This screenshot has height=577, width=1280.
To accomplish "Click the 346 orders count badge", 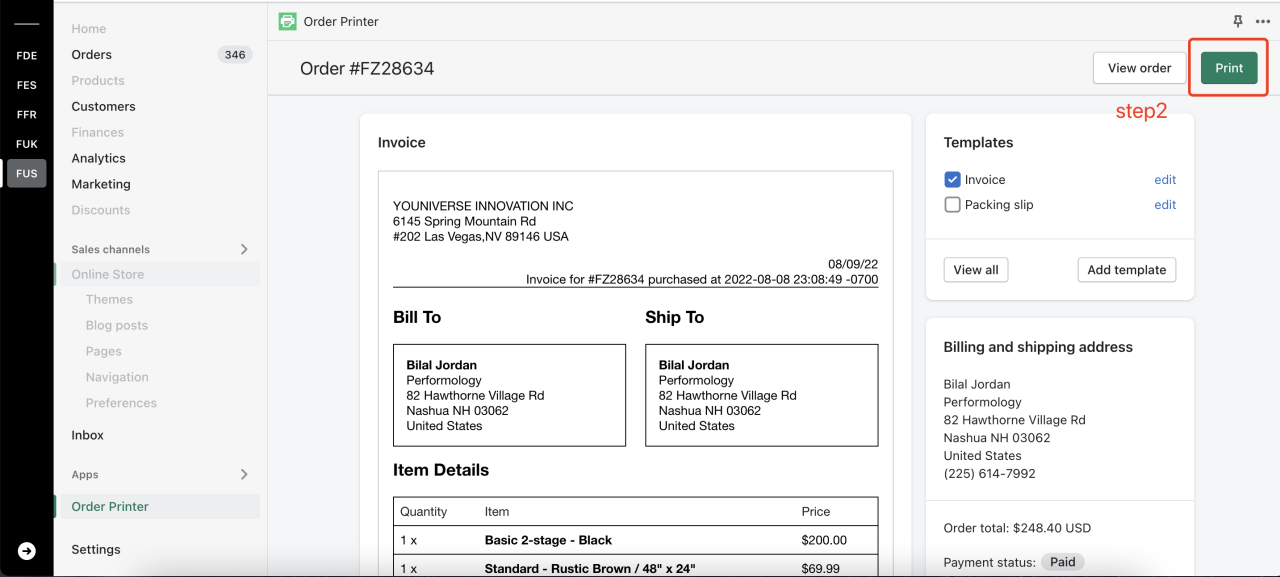I will tap(235, 55).
